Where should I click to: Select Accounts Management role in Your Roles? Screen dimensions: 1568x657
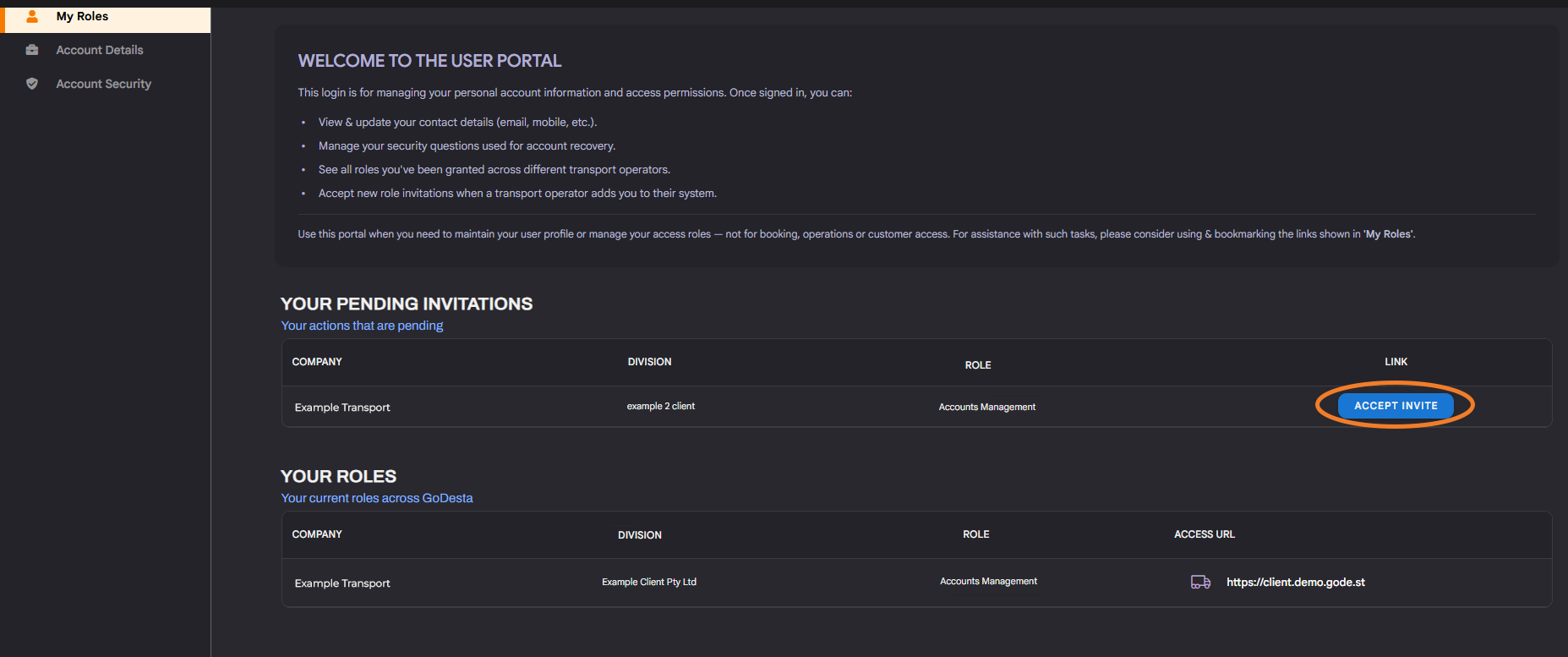(989, 581)
